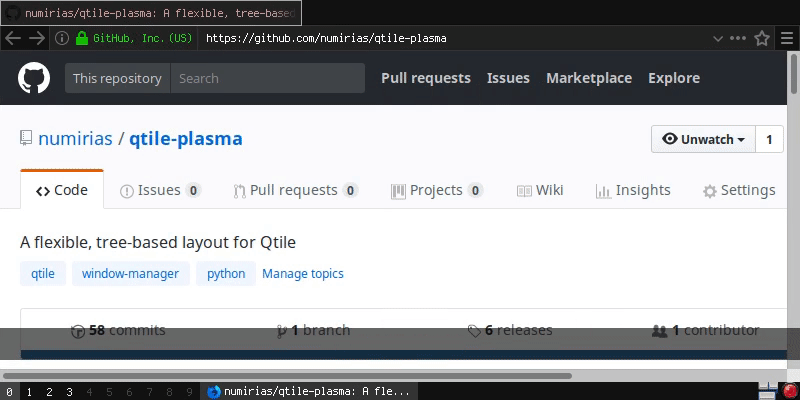Switch to the repository Issues tab

160,190
